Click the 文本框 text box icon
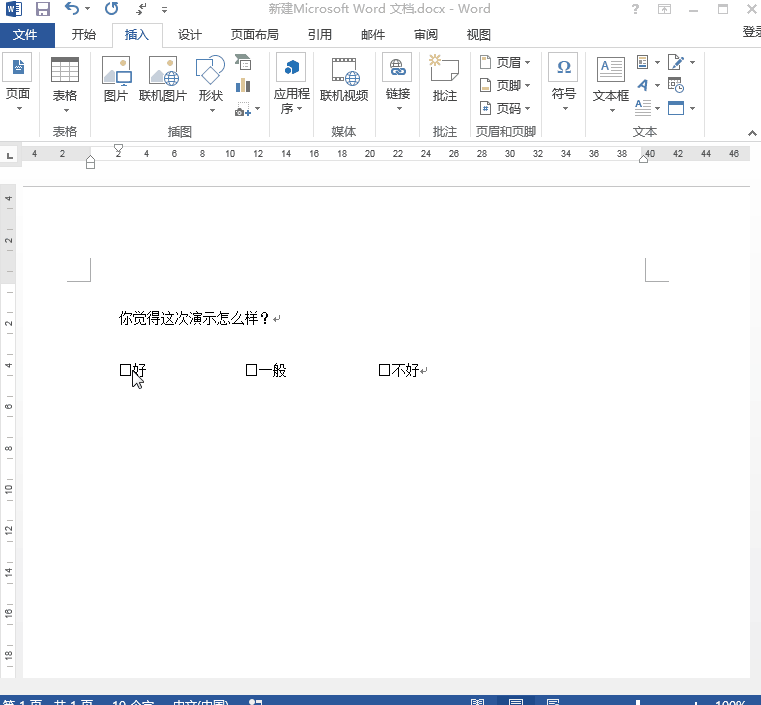This screenshot has width=761, height=705. click(611, 69)
